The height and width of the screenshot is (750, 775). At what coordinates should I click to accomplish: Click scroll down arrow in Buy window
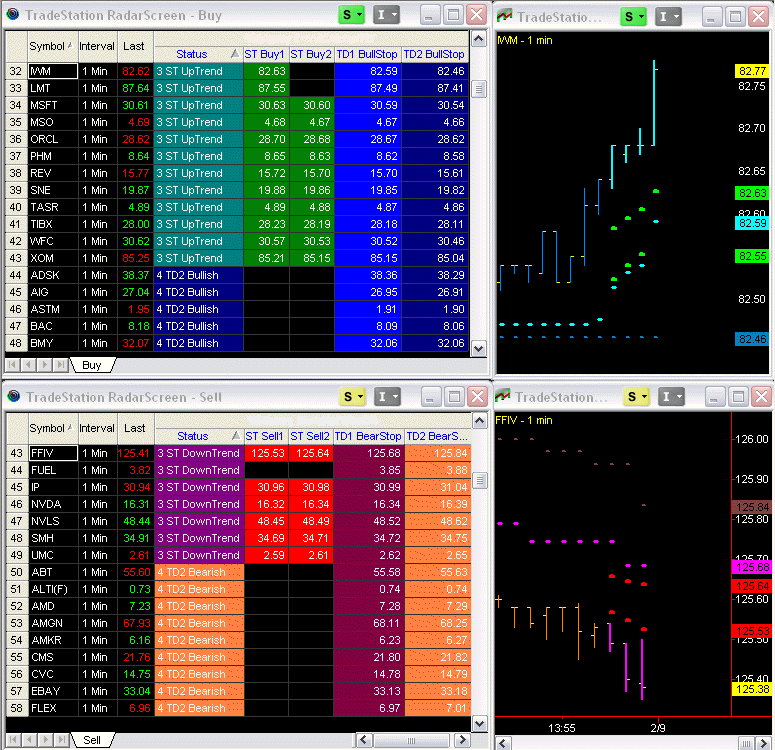coord(478,348)
